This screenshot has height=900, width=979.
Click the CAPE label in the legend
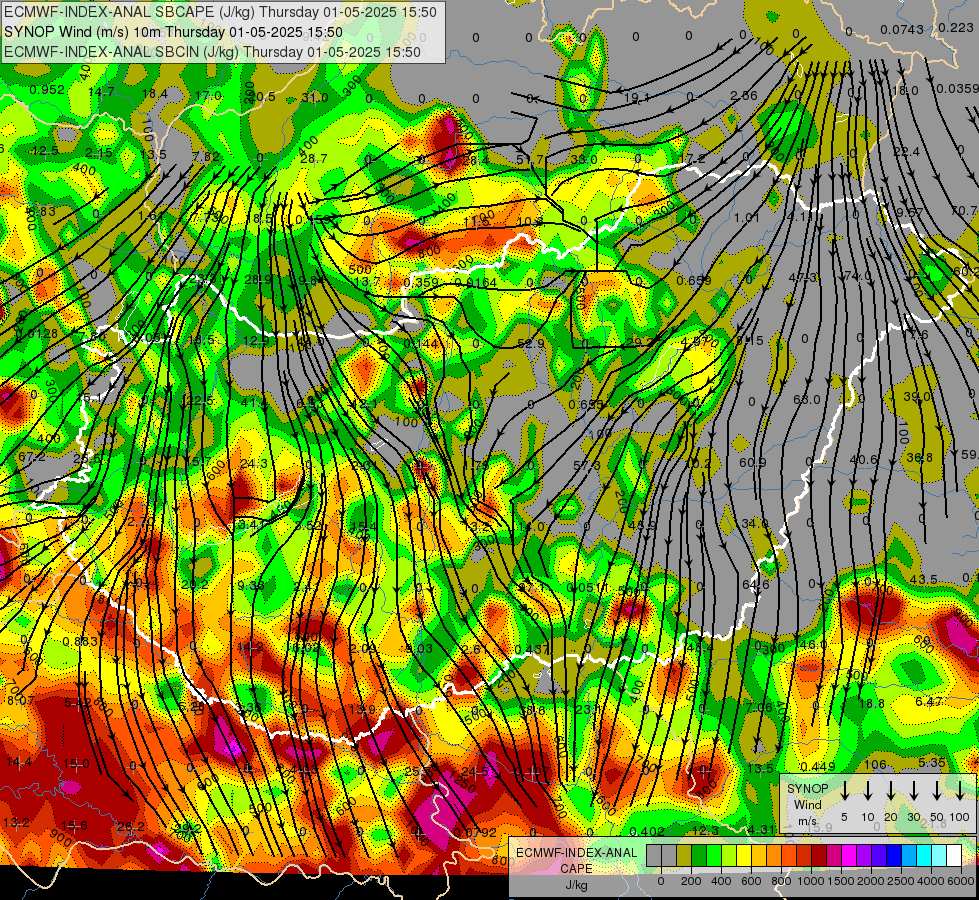pos(576,869)
